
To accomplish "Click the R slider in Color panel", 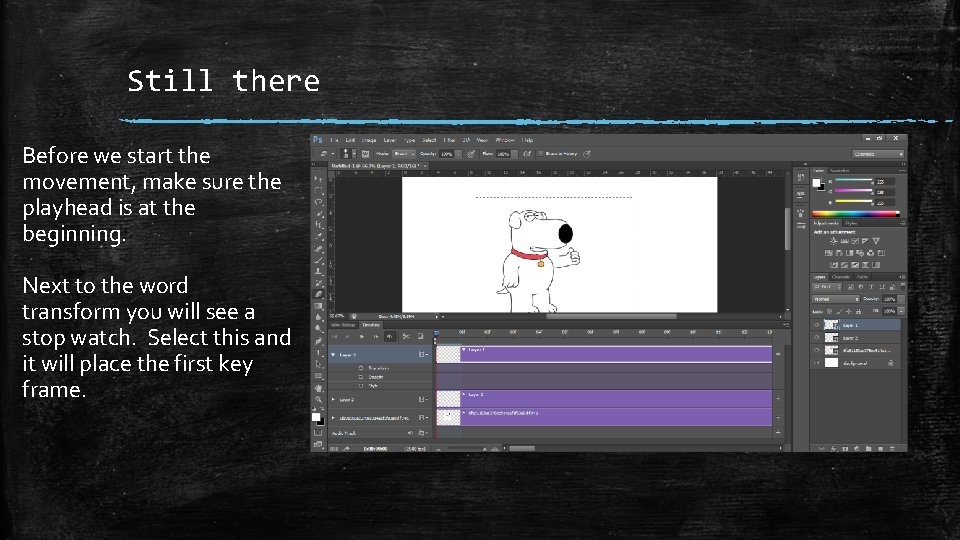I will pyautogui.click(x=853, y=179).
